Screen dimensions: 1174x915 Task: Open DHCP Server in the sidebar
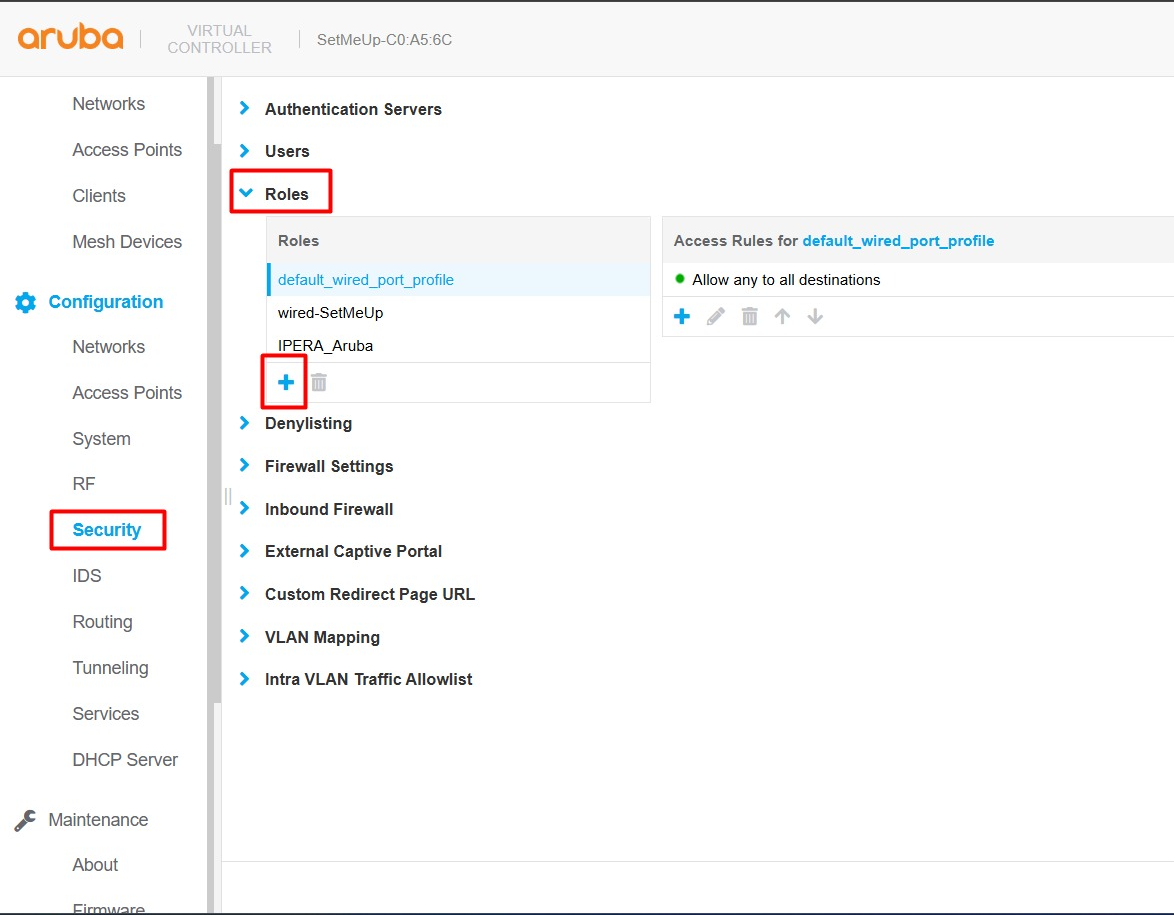[x=125, y=760]
